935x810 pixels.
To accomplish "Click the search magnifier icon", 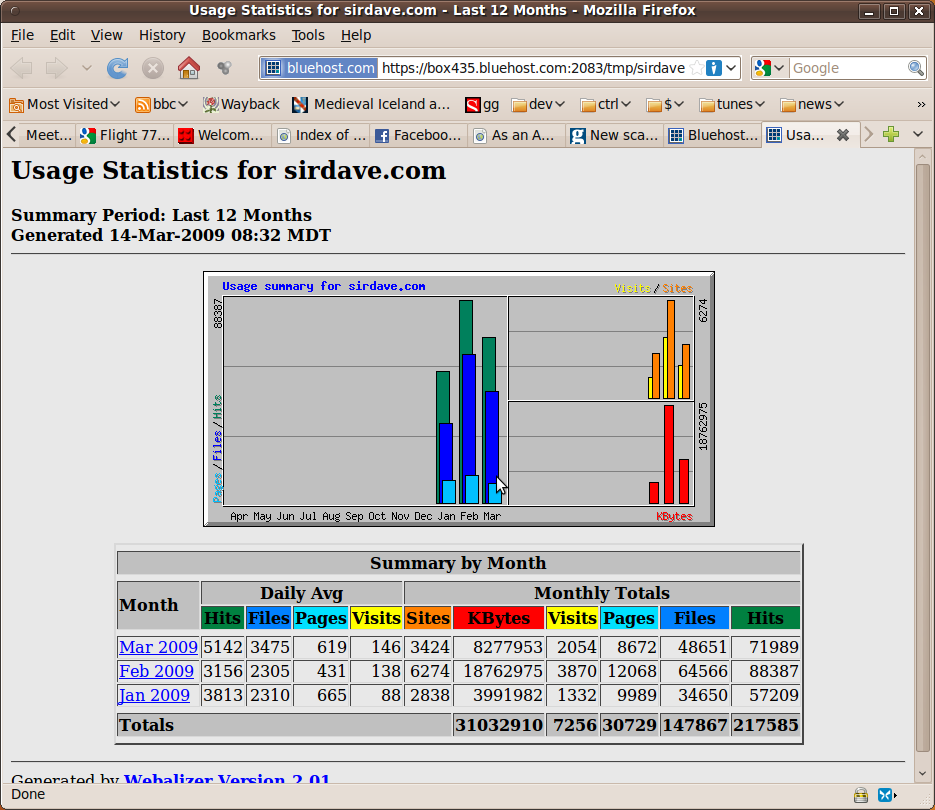I will (x=915, y=68).
